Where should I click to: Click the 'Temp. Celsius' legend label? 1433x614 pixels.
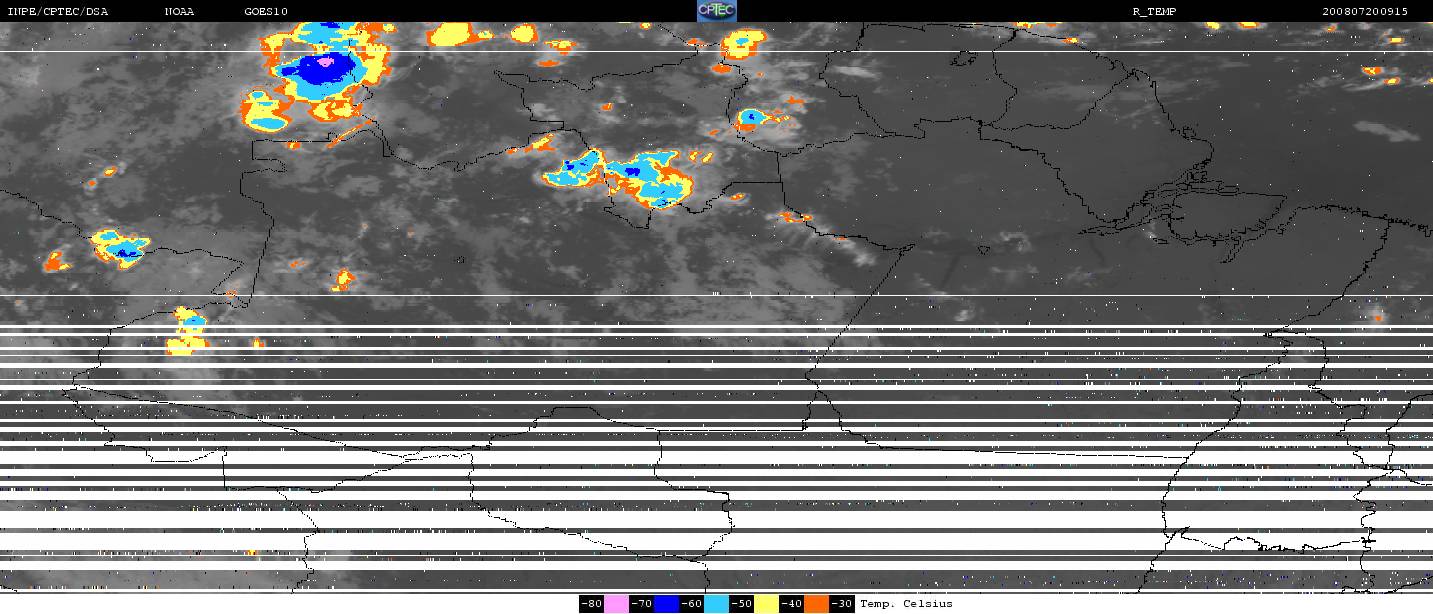(x=906, y=604)
